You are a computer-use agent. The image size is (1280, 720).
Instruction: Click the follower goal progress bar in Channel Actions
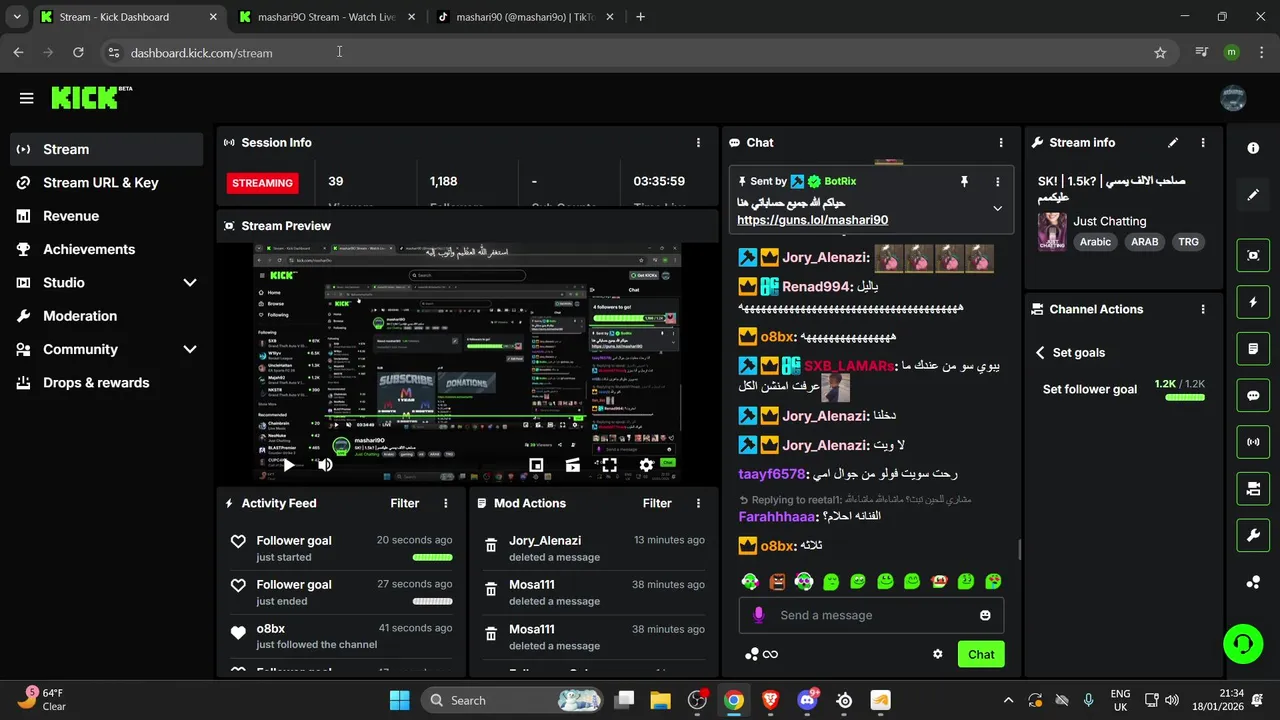1185,397
